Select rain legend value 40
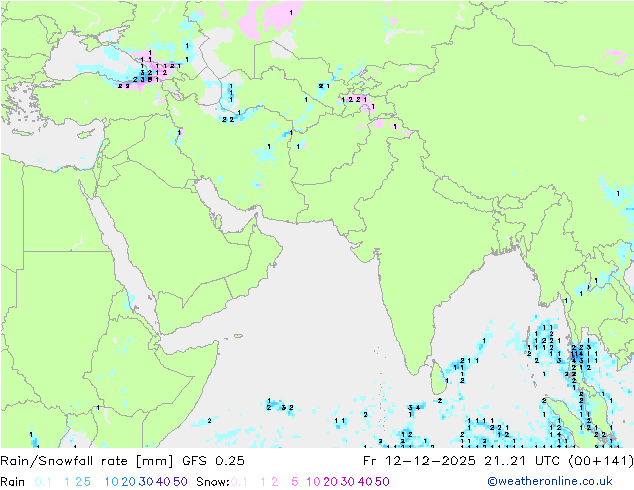The image size is (634, 490). (163, 482)
